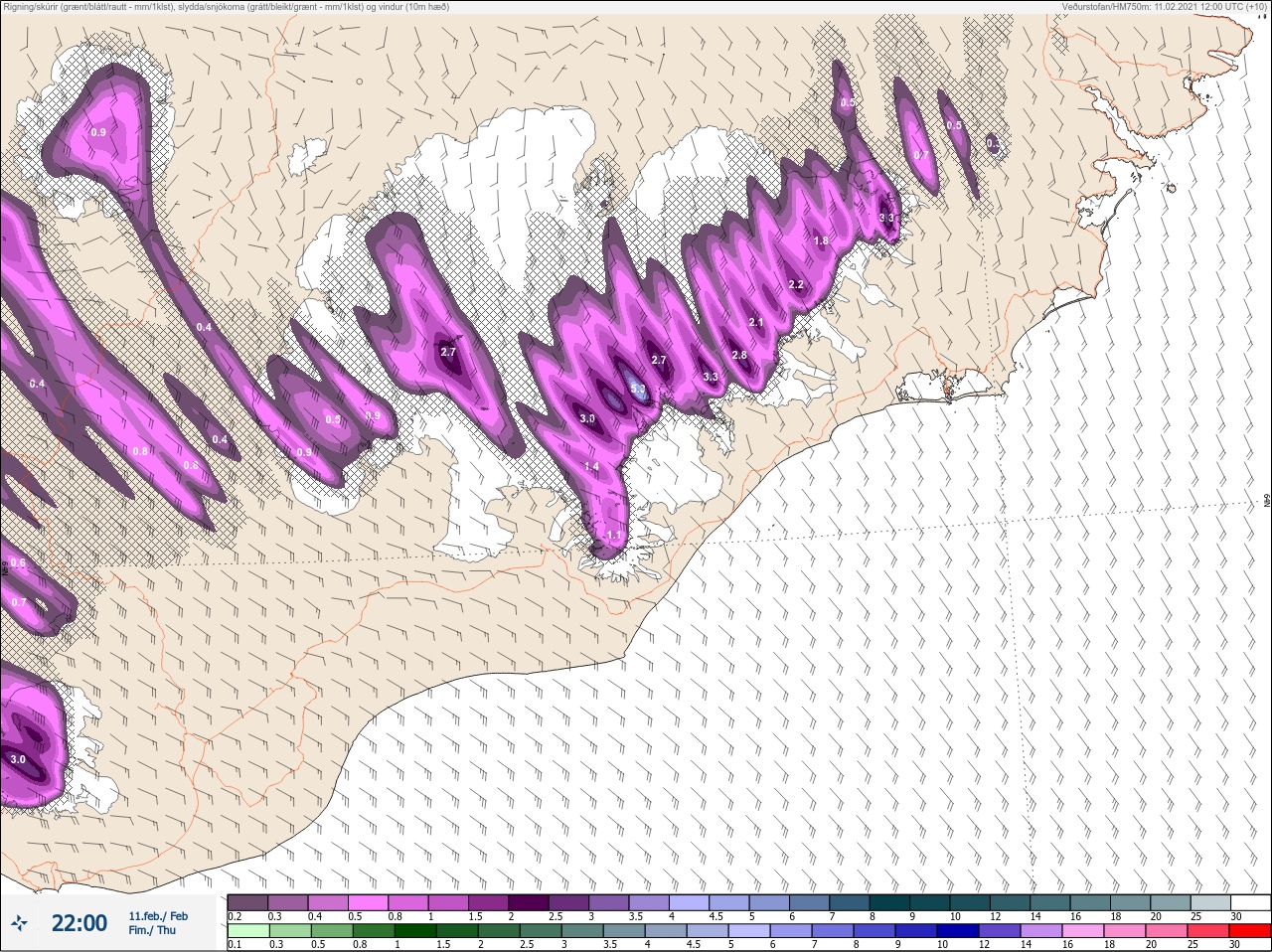Screen dimensions: 1272x952
Task: Click the weekday text "Fim./ Thu"
Action: (152, 930)
